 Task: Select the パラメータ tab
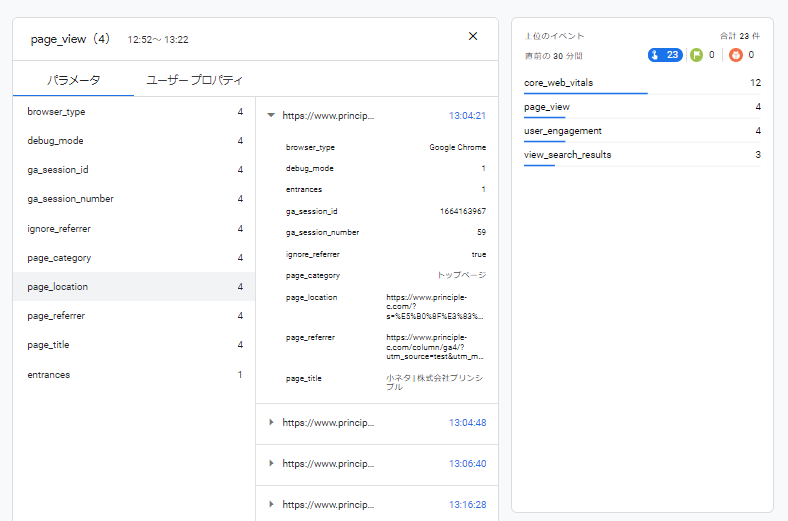pyautogui.click(x=74, y=80)
